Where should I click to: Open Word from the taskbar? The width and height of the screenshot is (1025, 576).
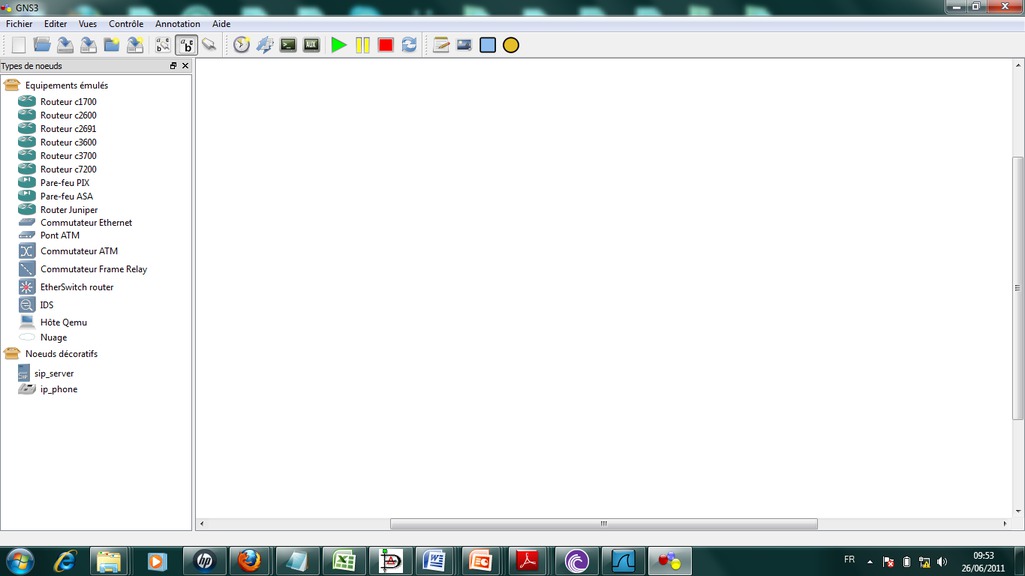point(435,561)
